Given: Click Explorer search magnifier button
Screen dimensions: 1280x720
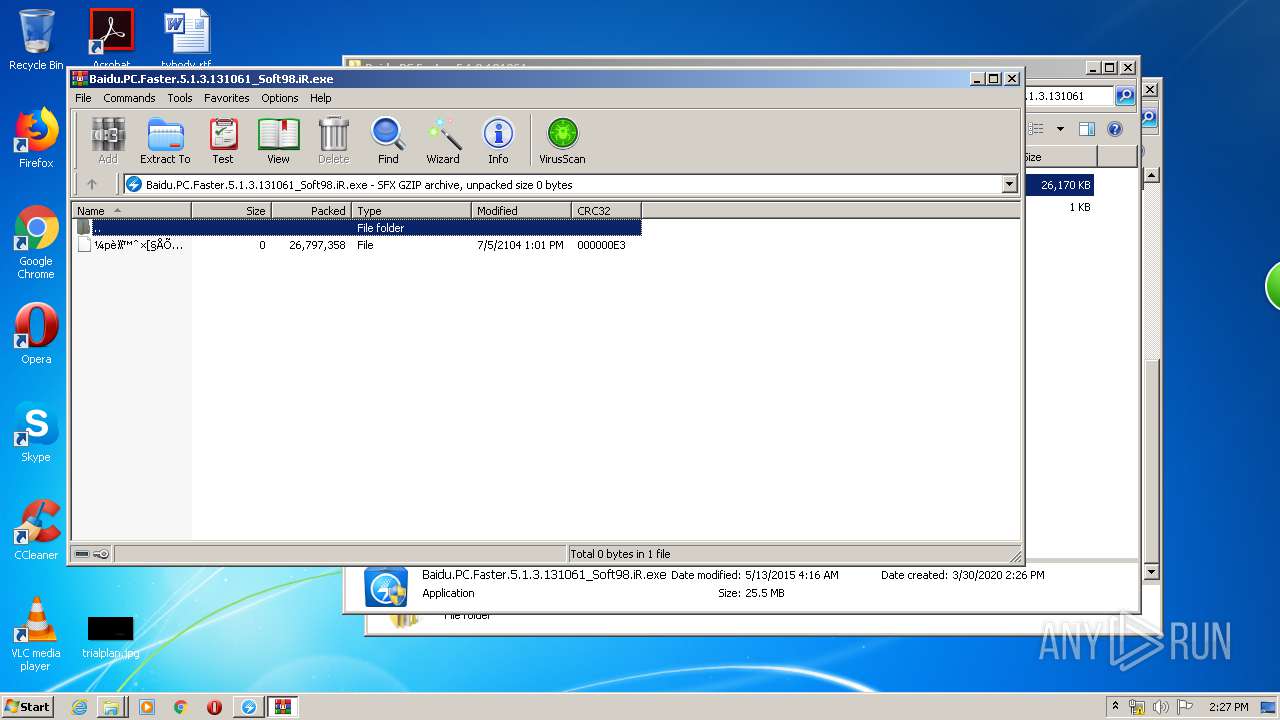Looking at the screenshot, I should click(1125, 96).
